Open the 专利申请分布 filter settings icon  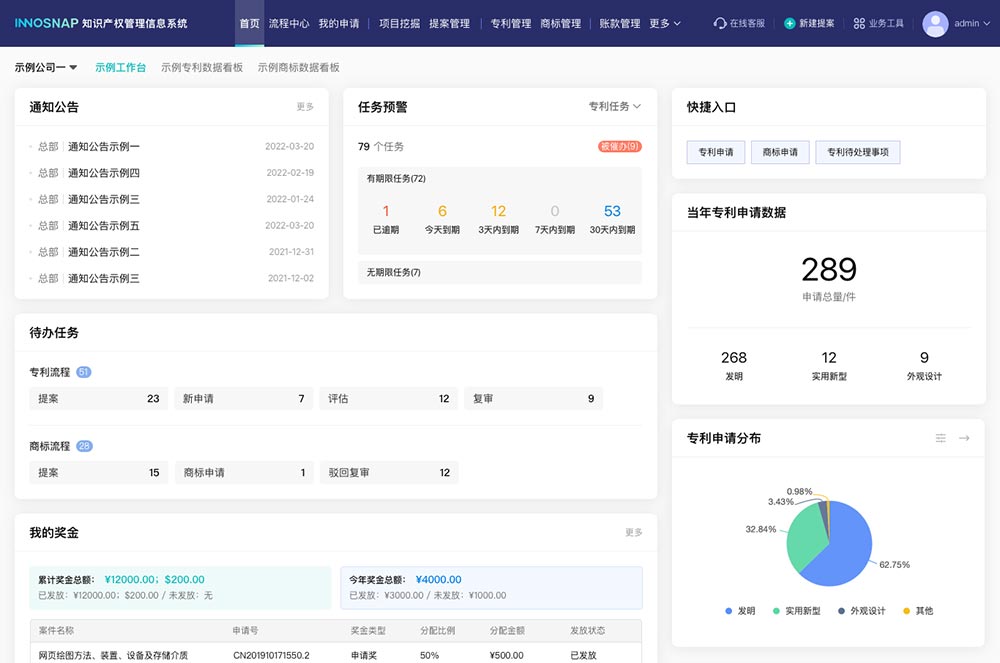pos(940,438)
